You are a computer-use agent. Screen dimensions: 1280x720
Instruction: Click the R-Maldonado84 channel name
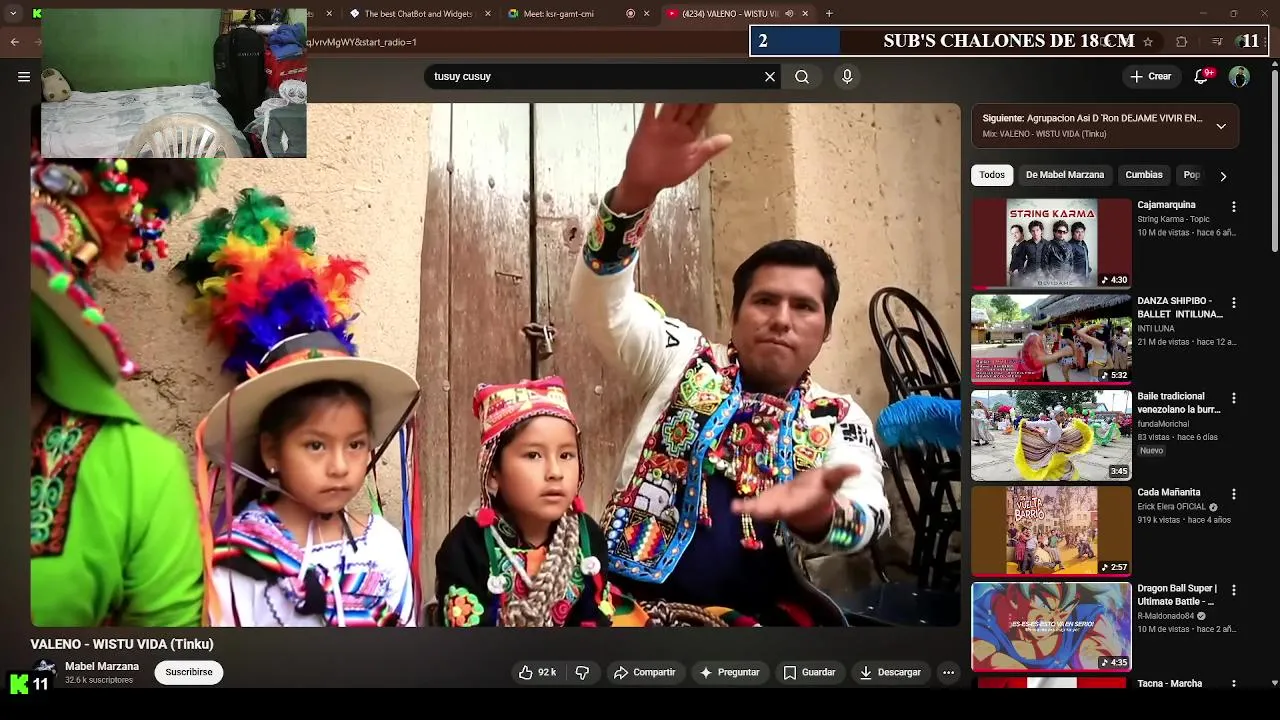pyautogui.click(x=1166, y=616)
